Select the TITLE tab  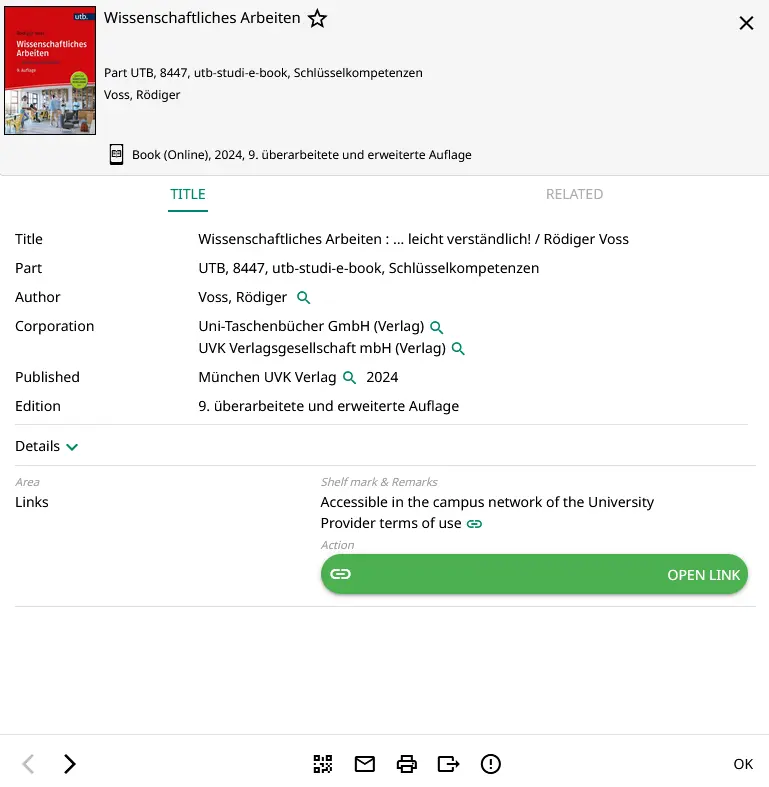[x=188, y=194]
